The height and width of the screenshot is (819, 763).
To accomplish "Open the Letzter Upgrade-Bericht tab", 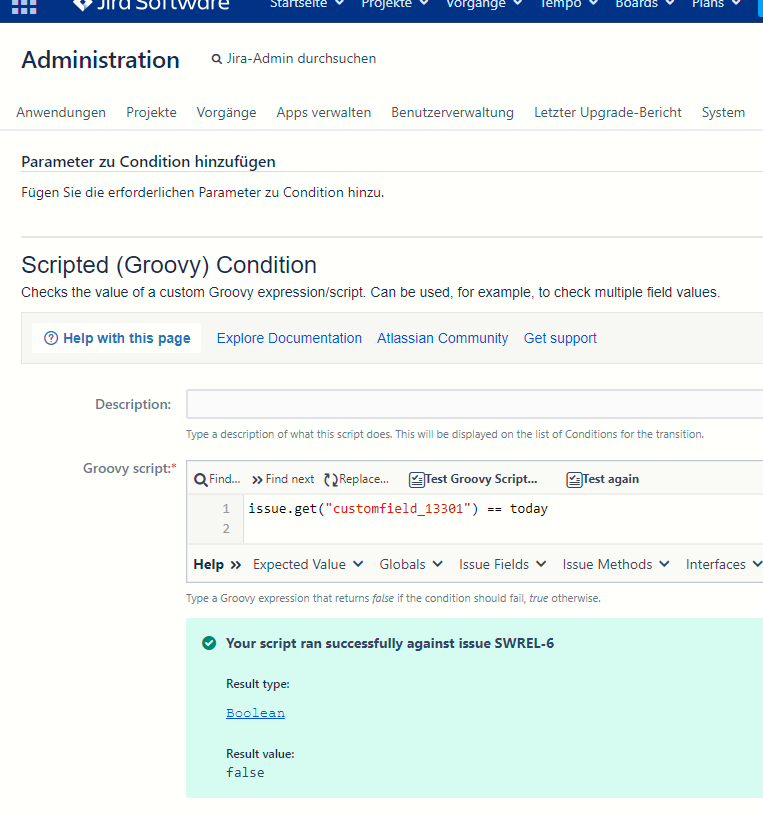I will 607,112.
